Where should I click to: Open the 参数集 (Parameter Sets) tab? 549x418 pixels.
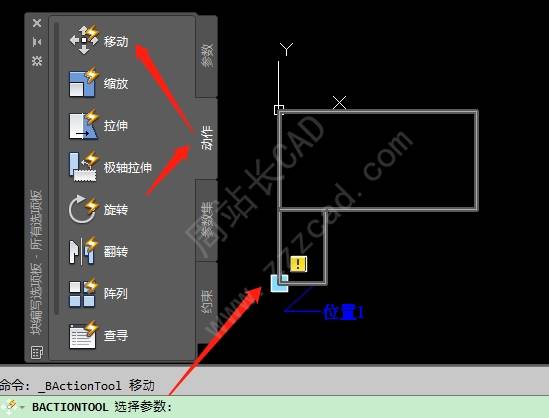click(x=207, y=220)
